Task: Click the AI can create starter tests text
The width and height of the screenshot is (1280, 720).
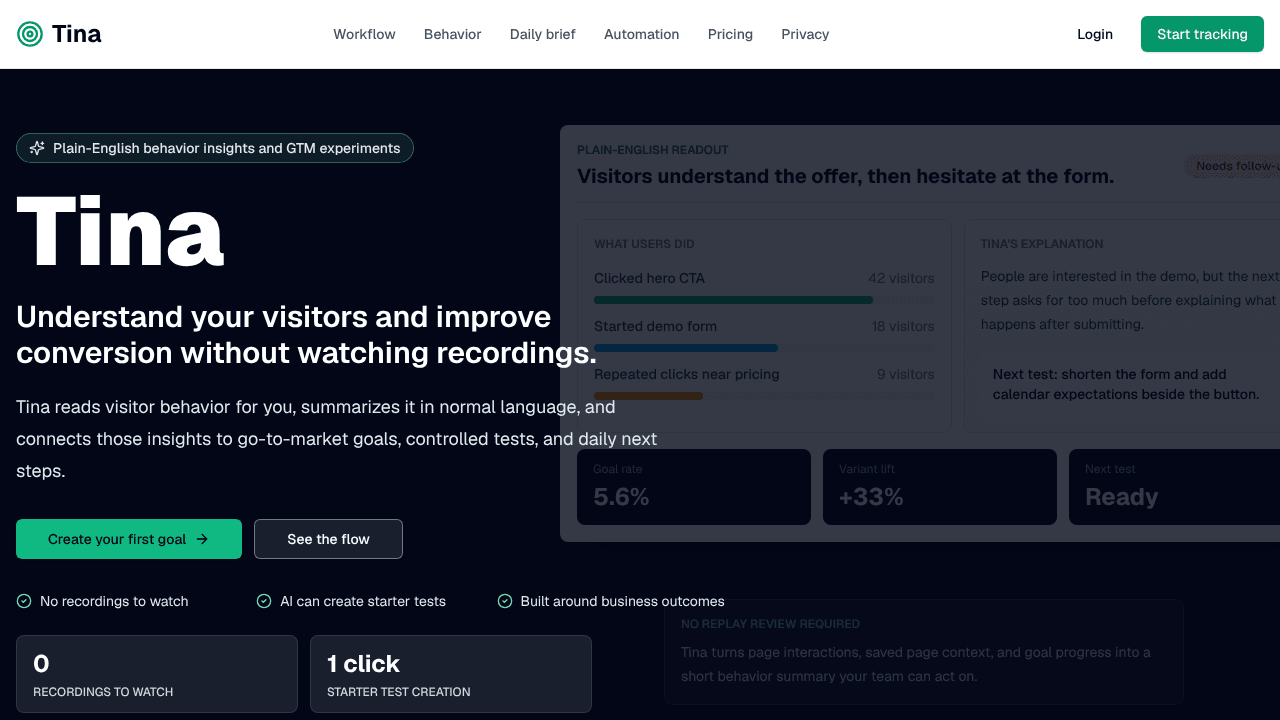Action: tap(363, 601)
